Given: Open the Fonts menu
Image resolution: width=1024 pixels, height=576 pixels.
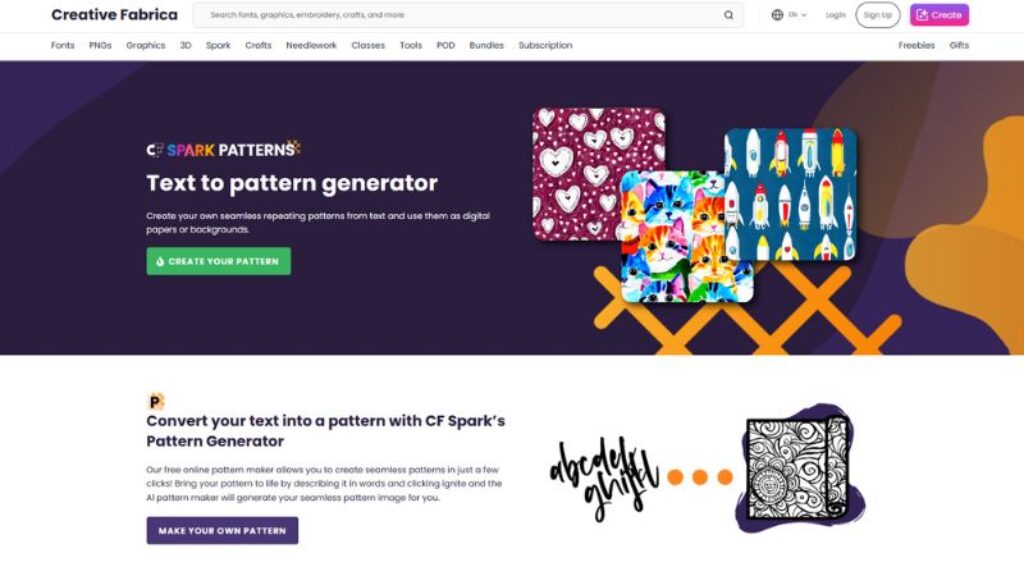Looking at the screenshot, I should click(63, 45).
